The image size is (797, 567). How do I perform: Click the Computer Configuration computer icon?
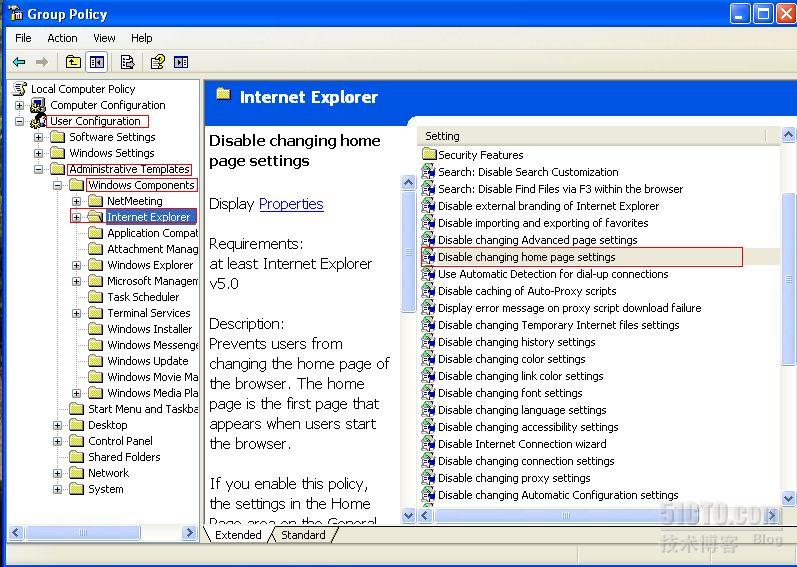38,105
